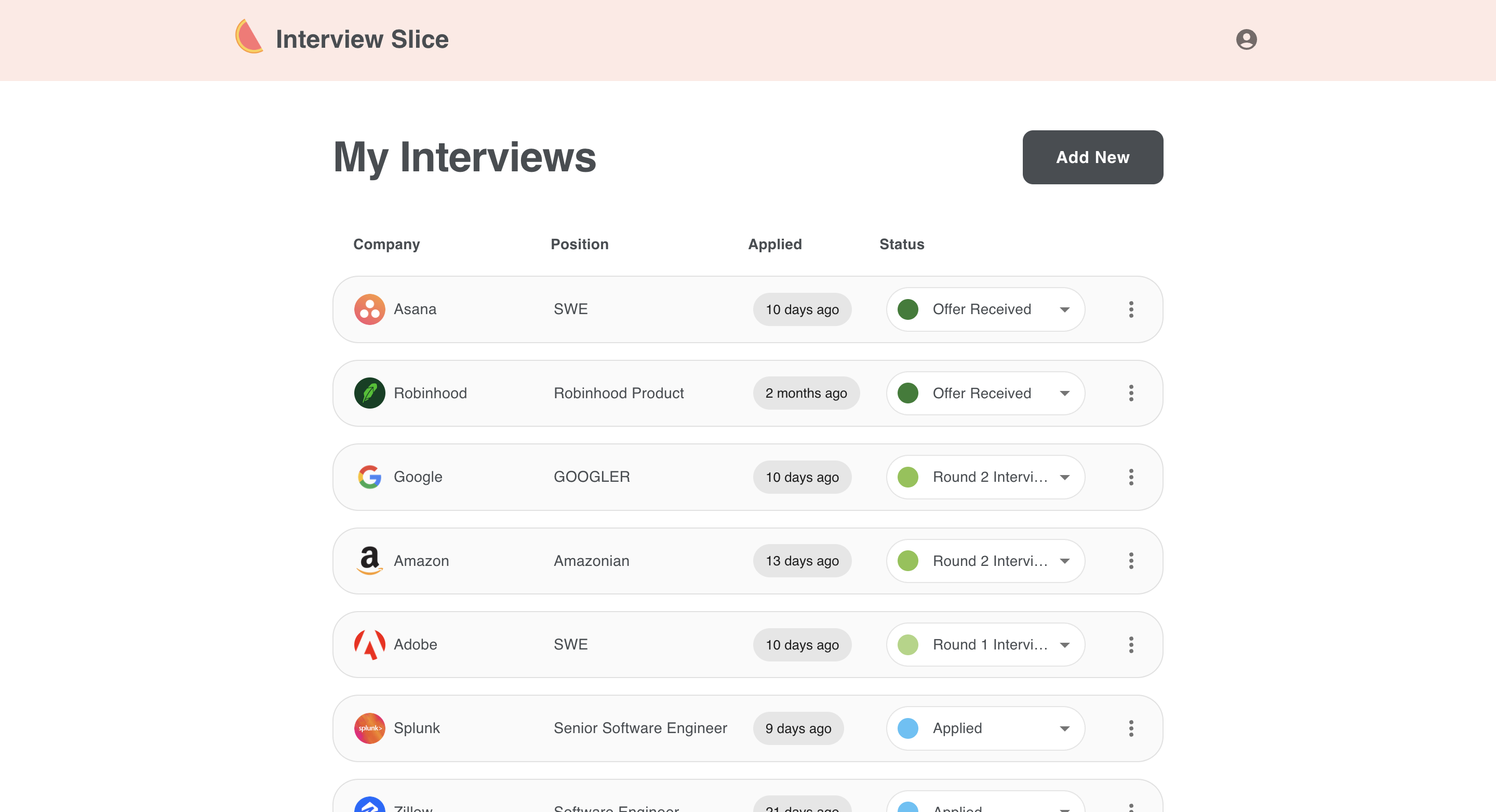This screenshot has width=1496, height=812.
Task: Expand the Splunk Applied status dropdown
Action: (x=985, y=728)
